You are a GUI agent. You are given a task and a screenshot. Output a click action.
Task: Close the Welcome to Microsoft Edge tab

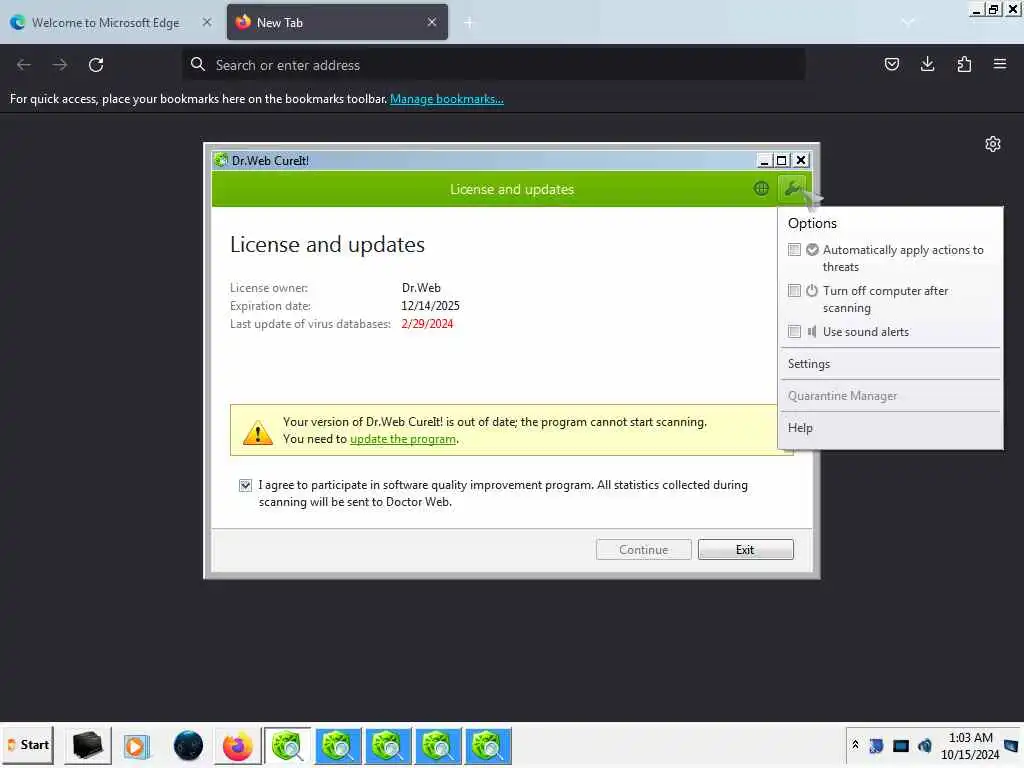tap(207, 22)
